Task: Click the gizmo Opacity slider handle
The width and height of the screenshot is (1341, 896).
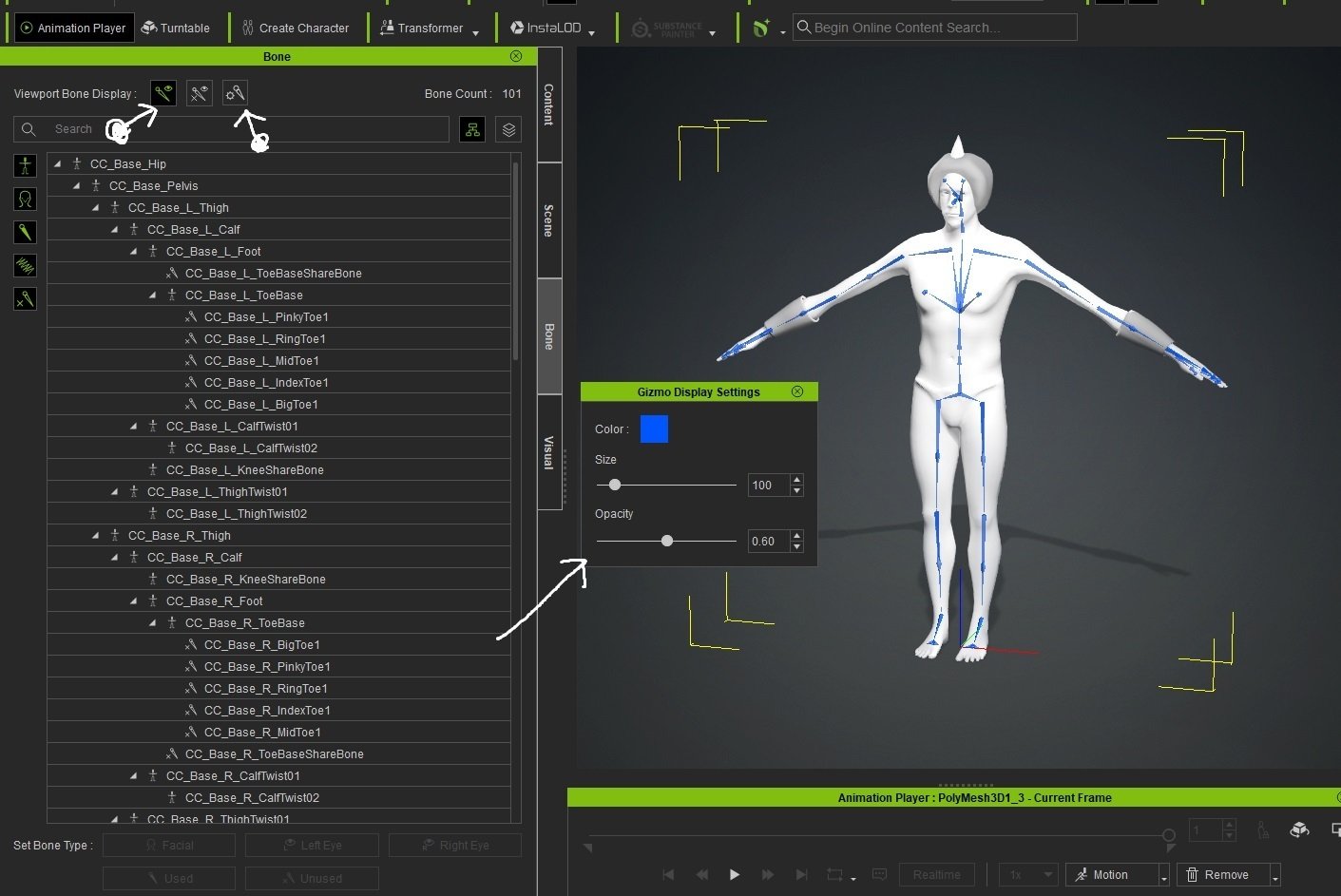Action: coord(667,541)
